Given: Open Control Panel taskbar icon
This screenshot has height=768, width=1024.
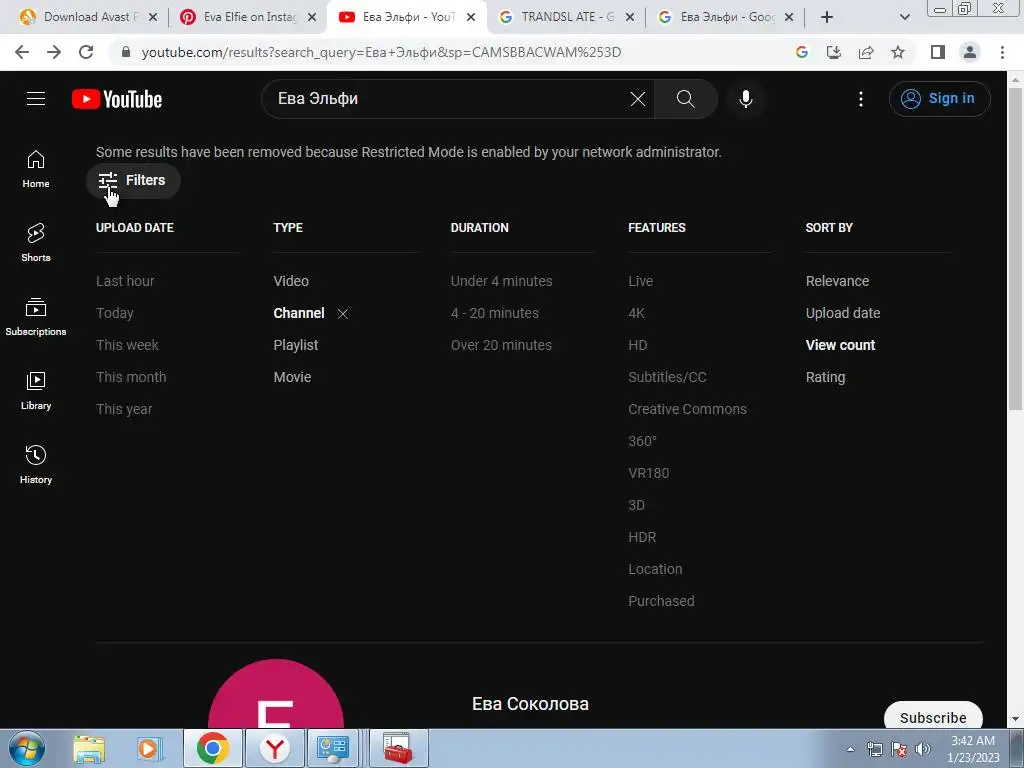Looking at the screenshot, I should (x=332, y=748).
